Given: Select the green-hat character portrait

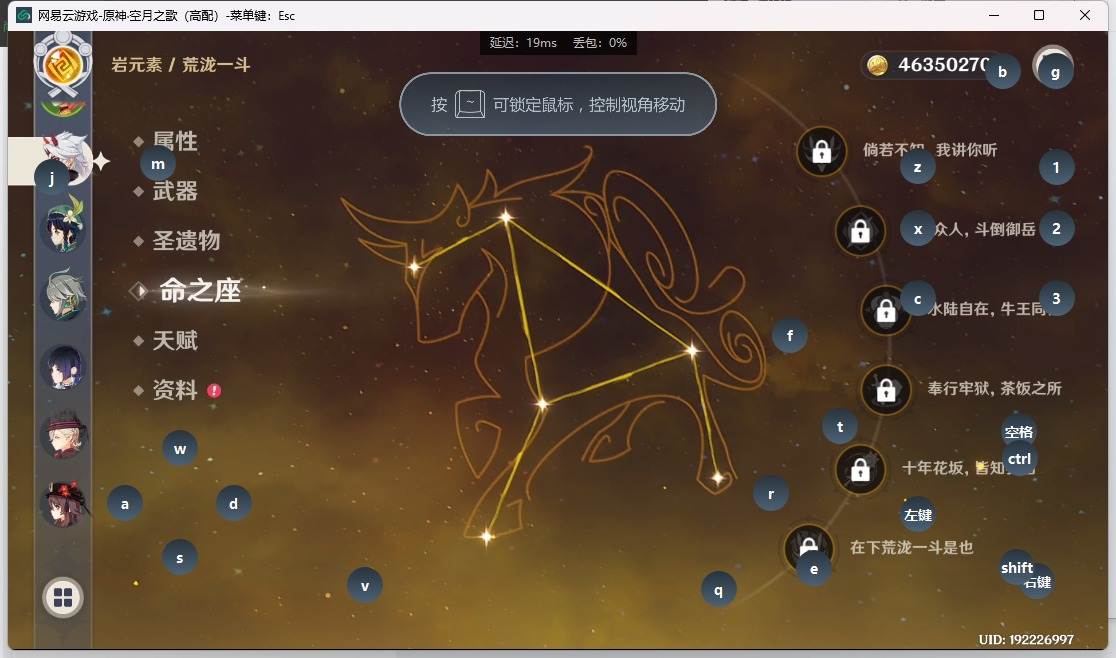Looking at the screenshot, I should click(x=63, y=228).
